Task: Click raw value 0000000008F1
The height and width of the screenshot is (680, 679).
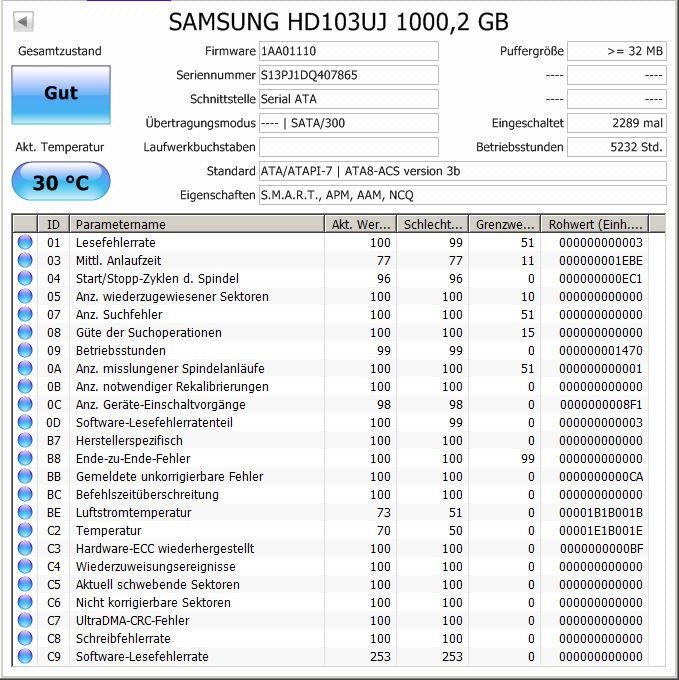Action: 601,405
